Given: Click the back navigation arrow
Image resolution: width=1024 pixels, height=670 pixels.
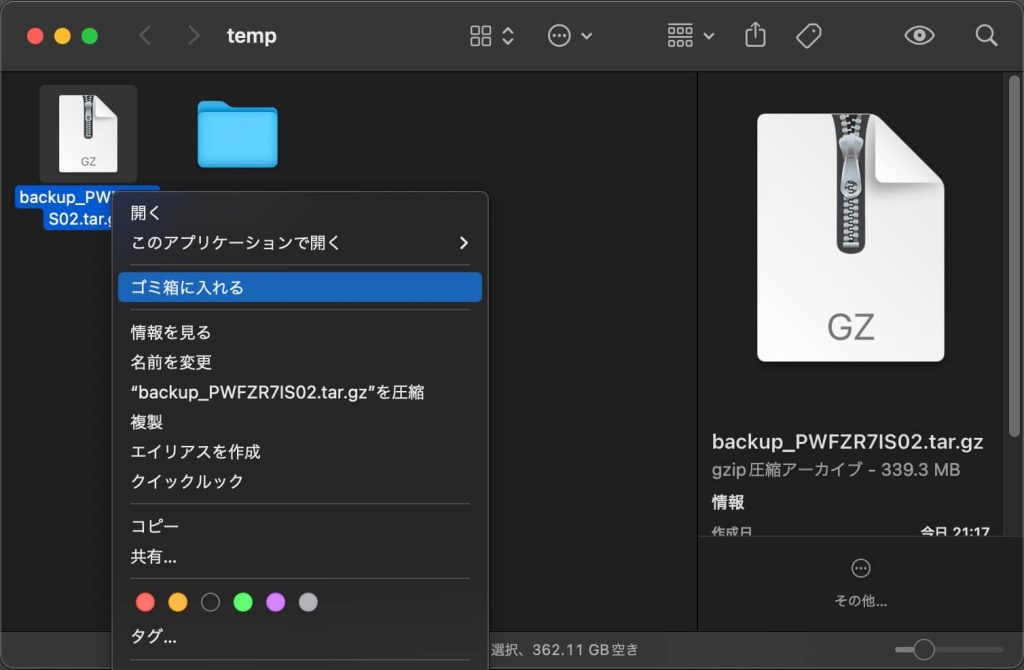Looking at the screenshot, I should tap(145, 36).
